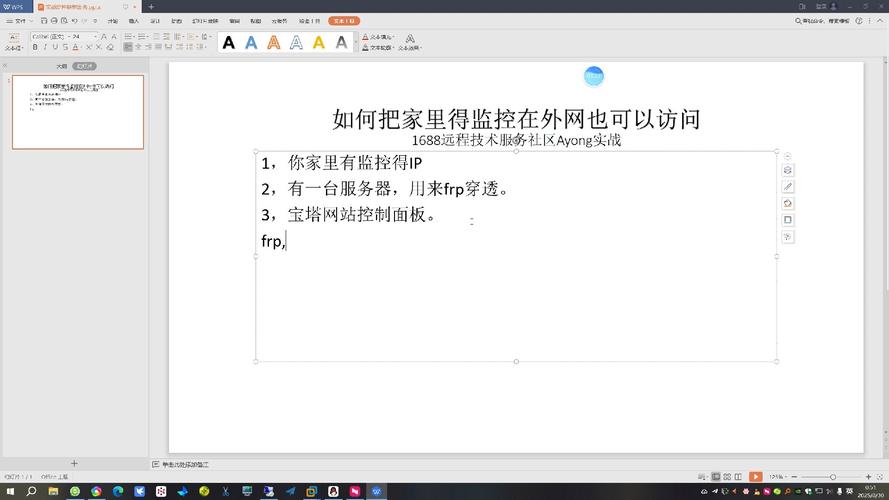889x500 pixels.
Task: Apply the yellow WordArt text style
Action: [319, 42]
